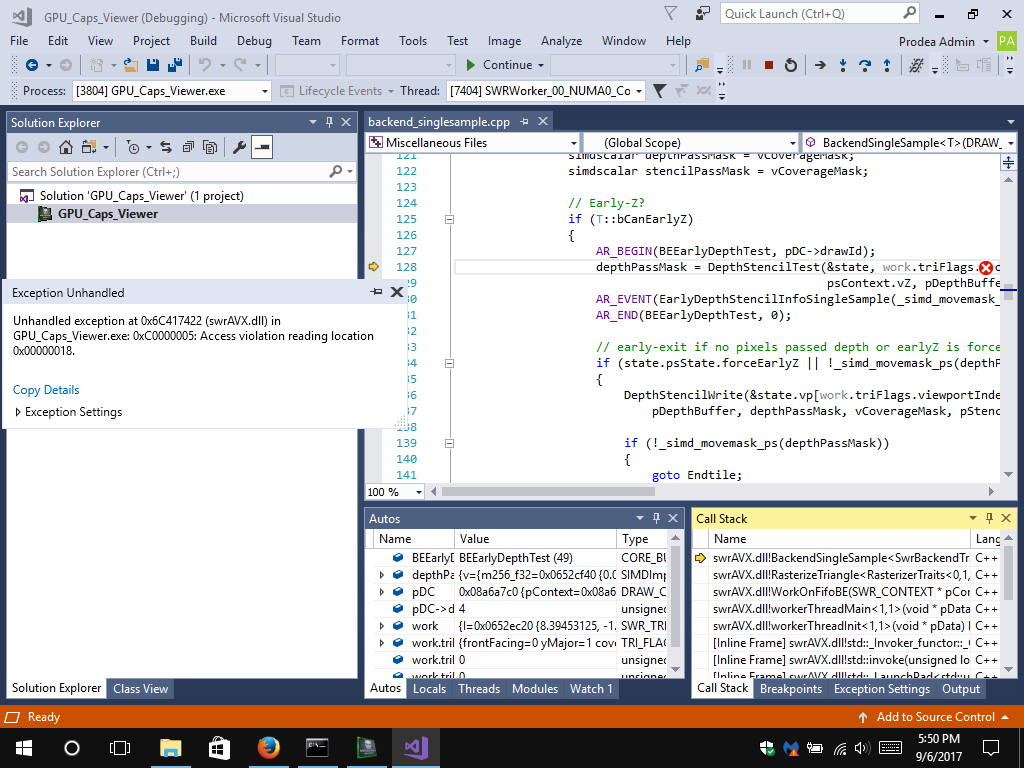Restart the debugging session

pos(791,65)
